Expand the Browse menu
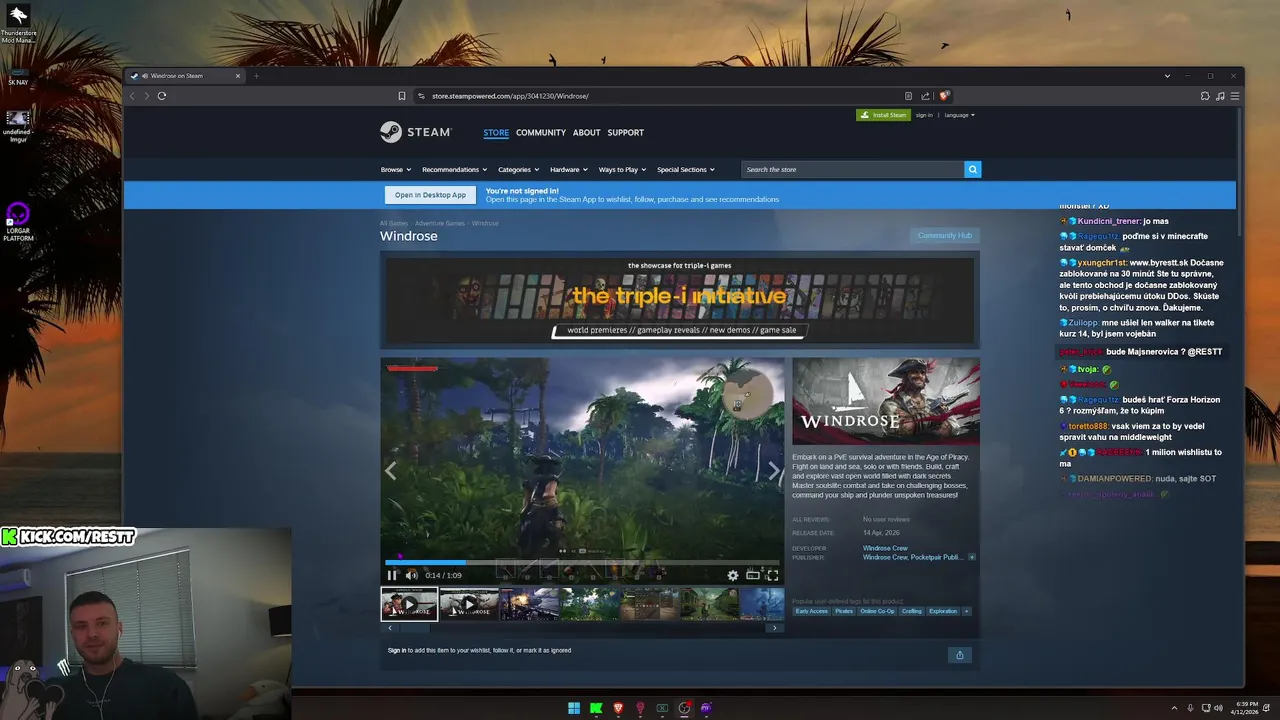The image size is (1280, 720). [x=395, y=170]
